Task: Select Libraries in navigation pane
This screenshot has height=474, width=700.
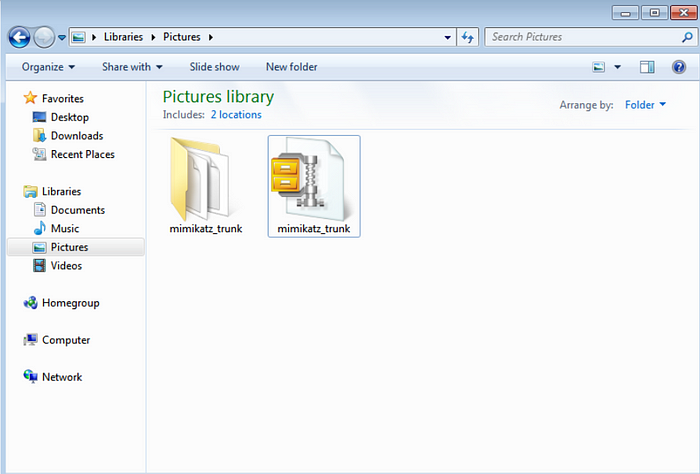Action: point(62,191)
